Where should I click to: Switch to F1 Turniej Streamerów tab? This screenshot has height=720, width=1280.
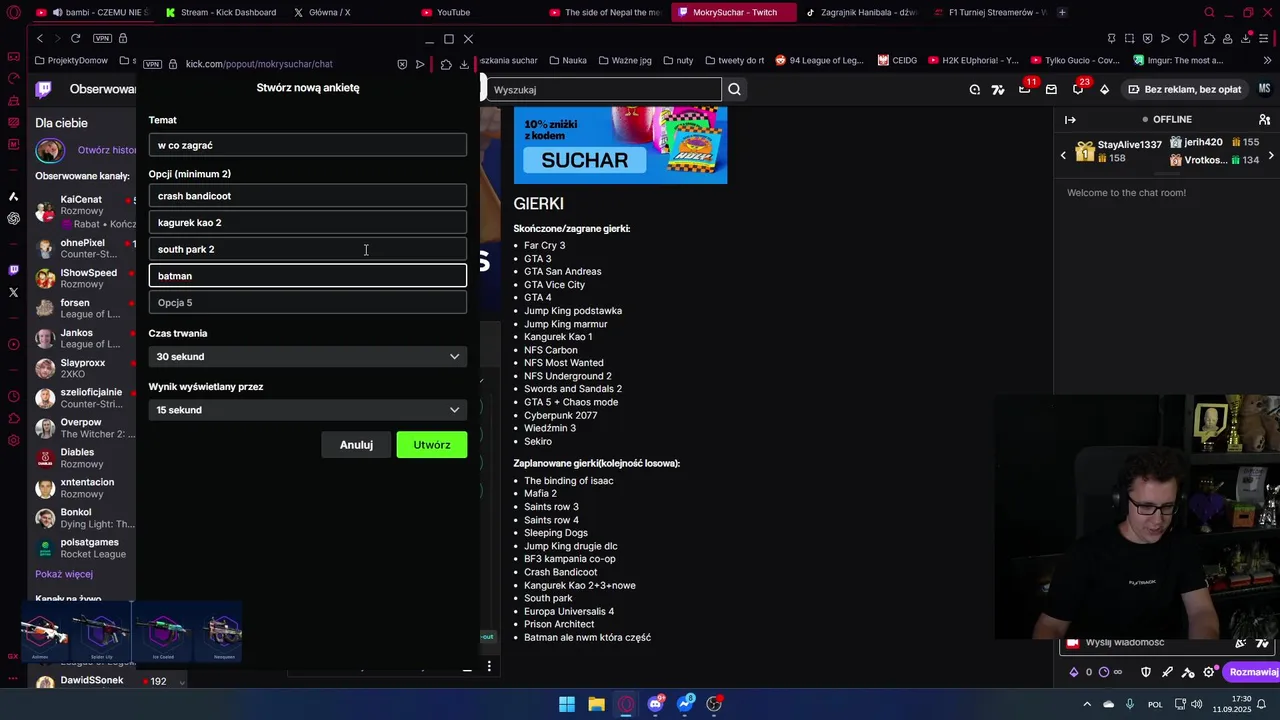[x=988, y=13]
